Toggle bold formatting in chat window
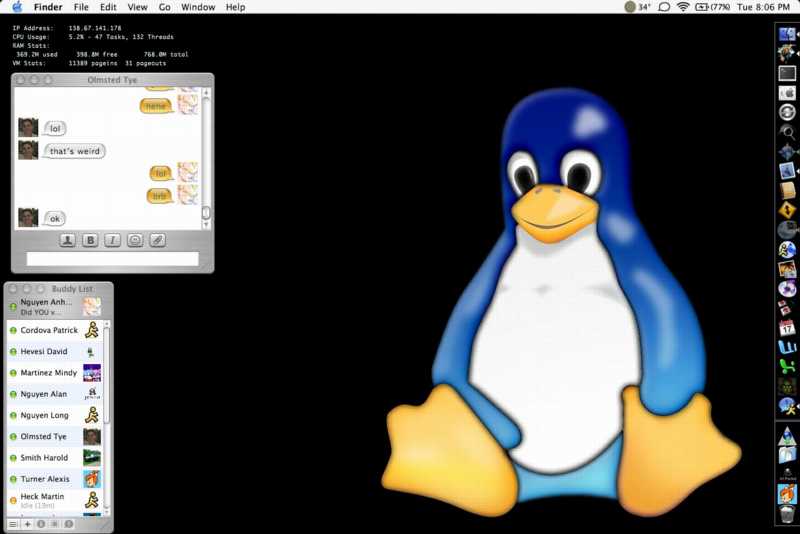 click(90, 240)
